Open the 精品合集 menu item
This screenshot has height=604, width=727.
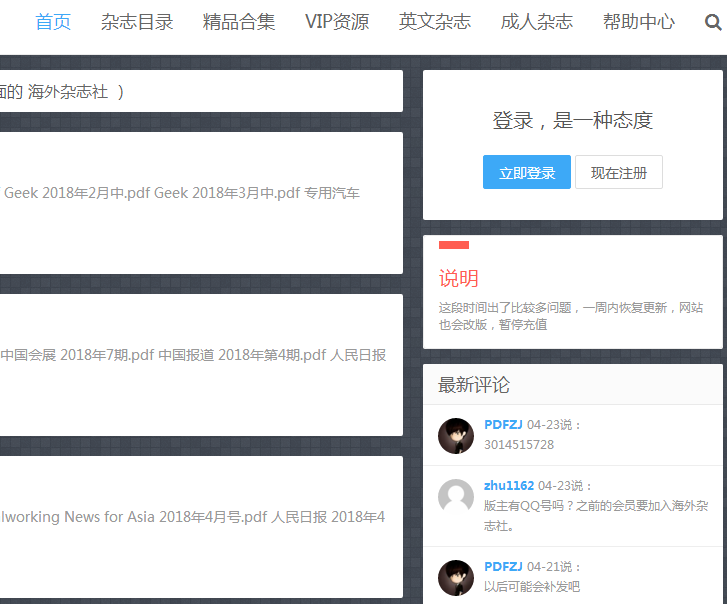(x=239, y=22)
